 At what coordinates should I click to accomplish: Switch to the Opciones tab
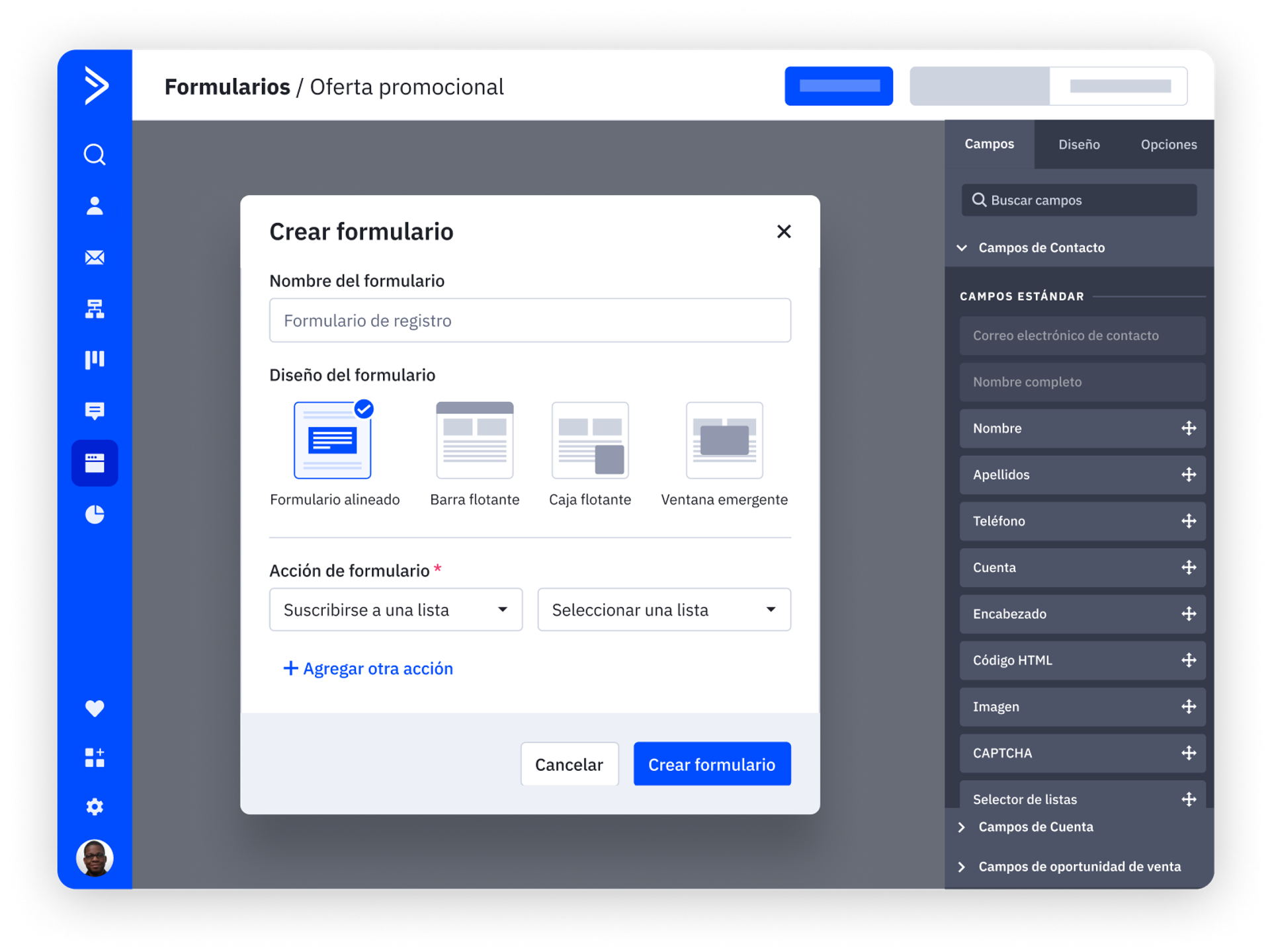(1168, 145)
